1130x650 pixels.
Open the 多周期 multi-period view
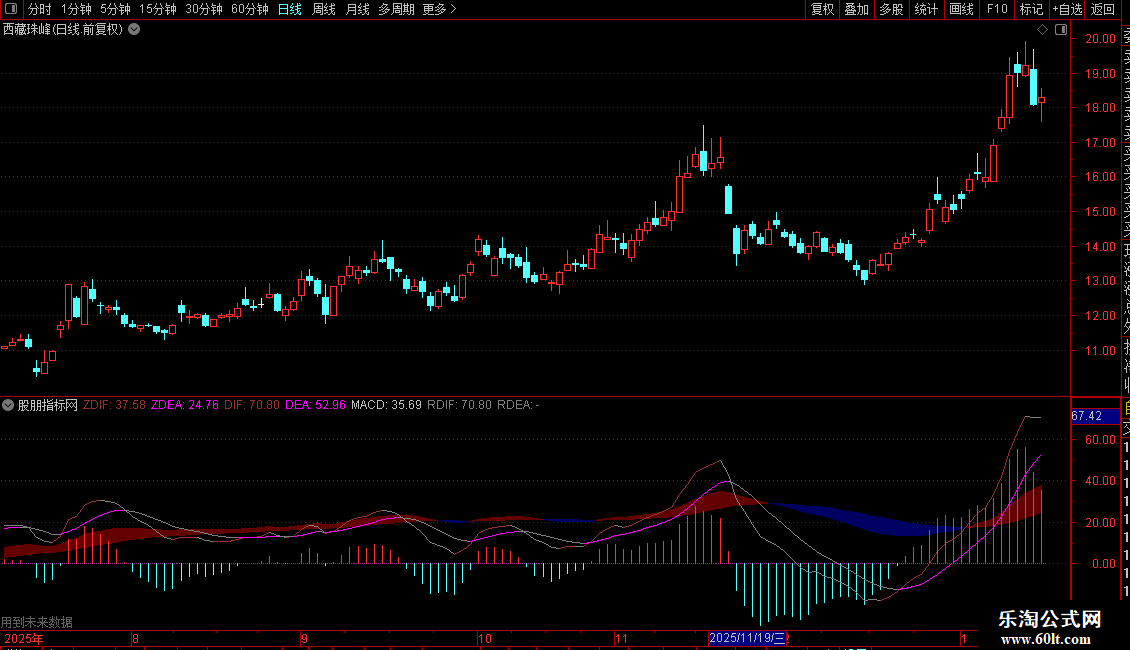[396, 9]
